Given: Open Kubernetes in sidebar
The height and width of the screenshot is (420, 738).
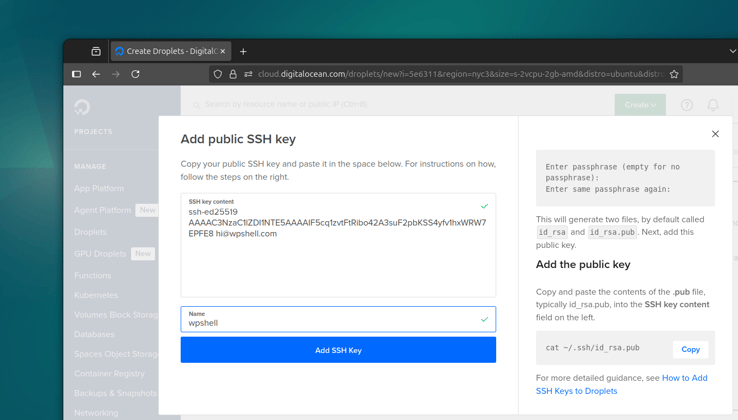Looking at the screenshot, I should pyautogui.click(x=96, y=295).
